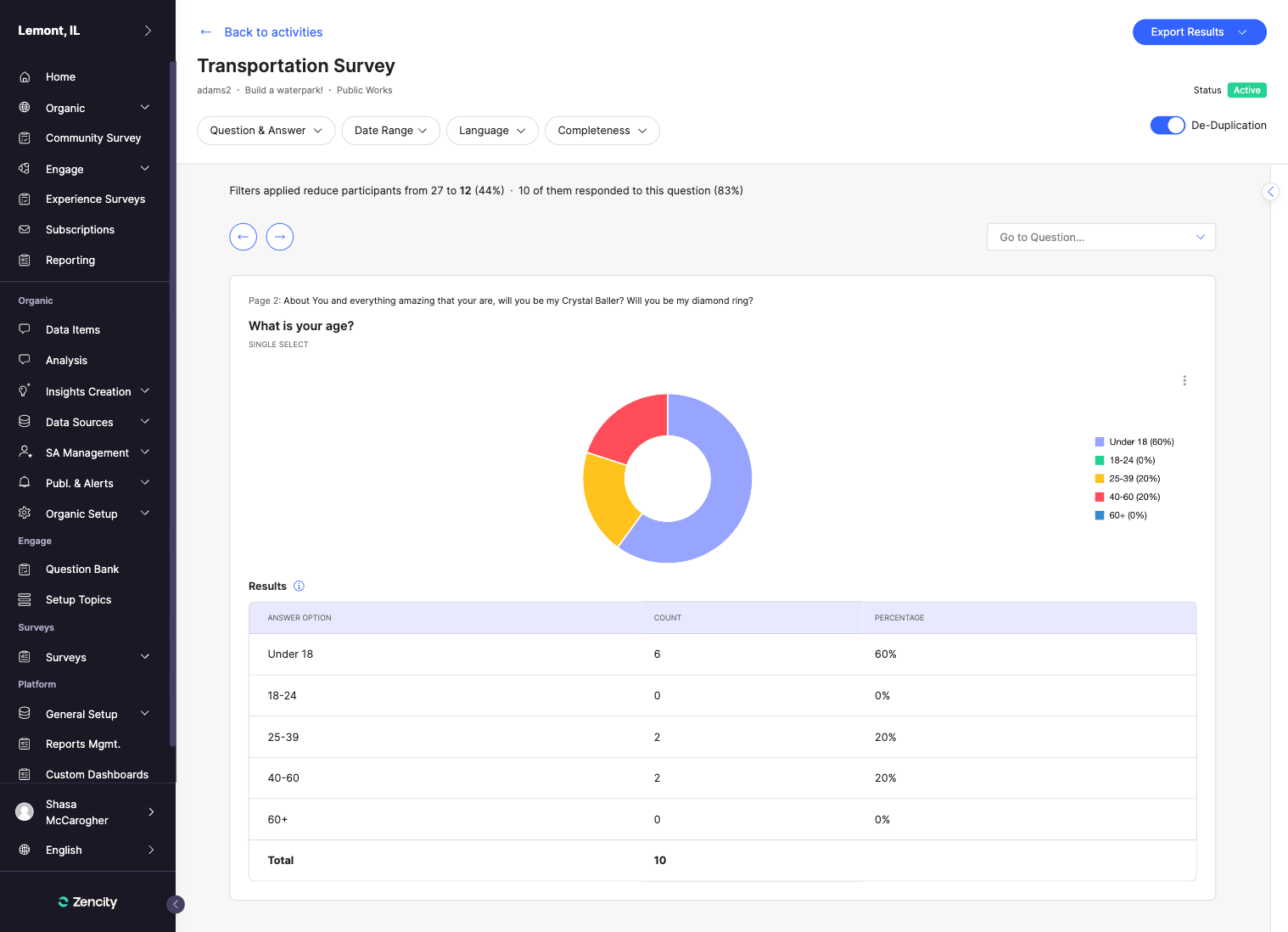
Task: Click Back to activities link
Action: coord(272,32)
